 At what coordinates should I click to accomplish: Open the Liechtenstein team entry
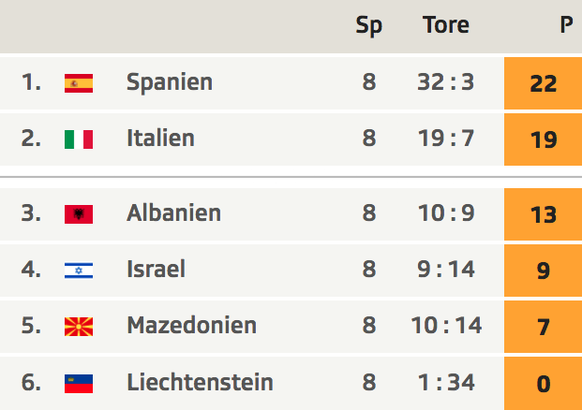pos(200,382)
